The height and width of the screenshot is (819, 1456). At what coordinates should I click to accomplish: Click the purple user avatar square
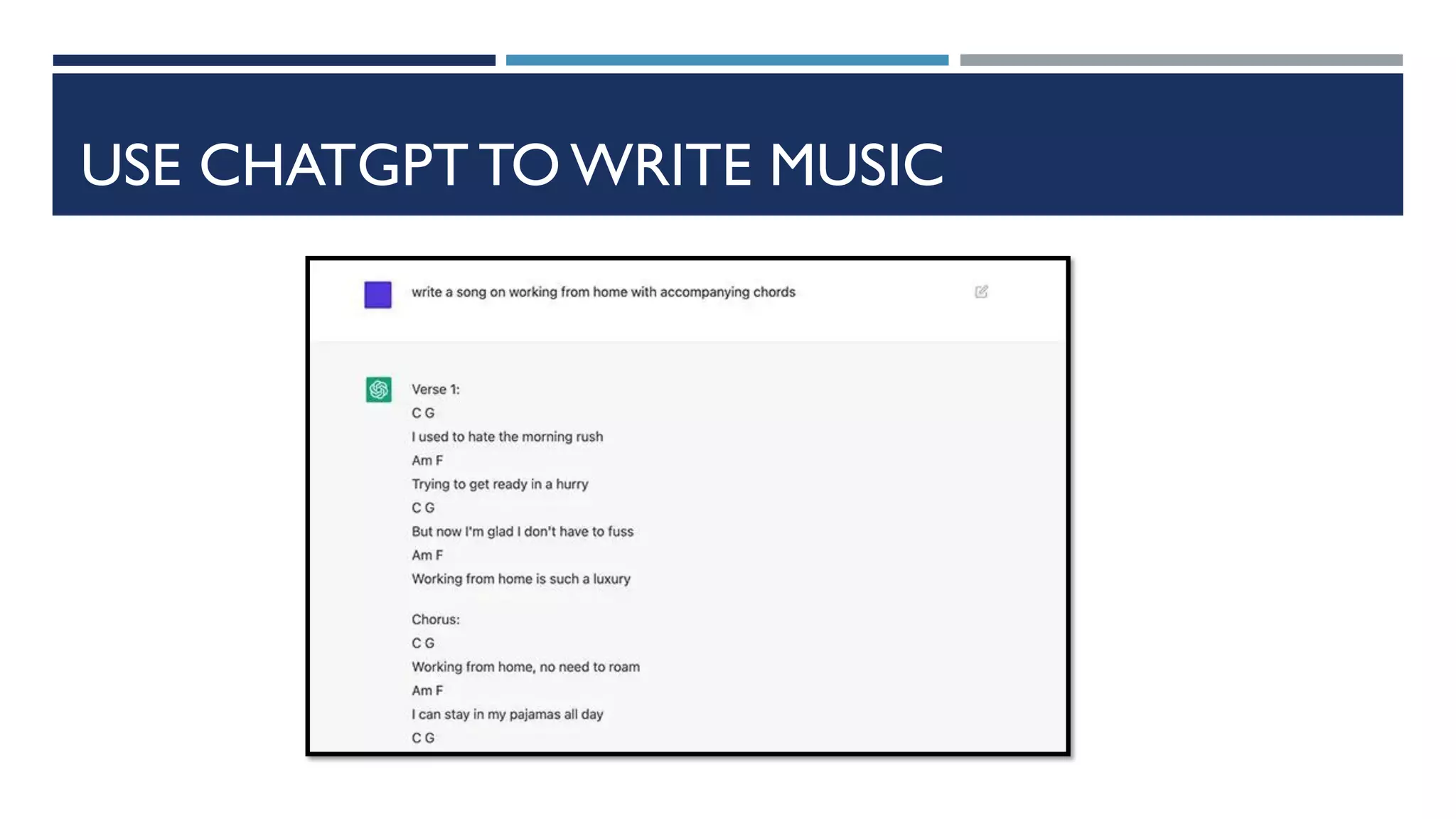click(378, 294)
